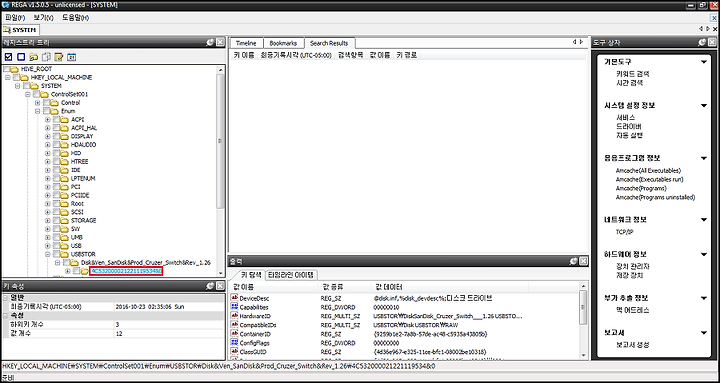Collapse the basic tools section arrow

point(703,62)
